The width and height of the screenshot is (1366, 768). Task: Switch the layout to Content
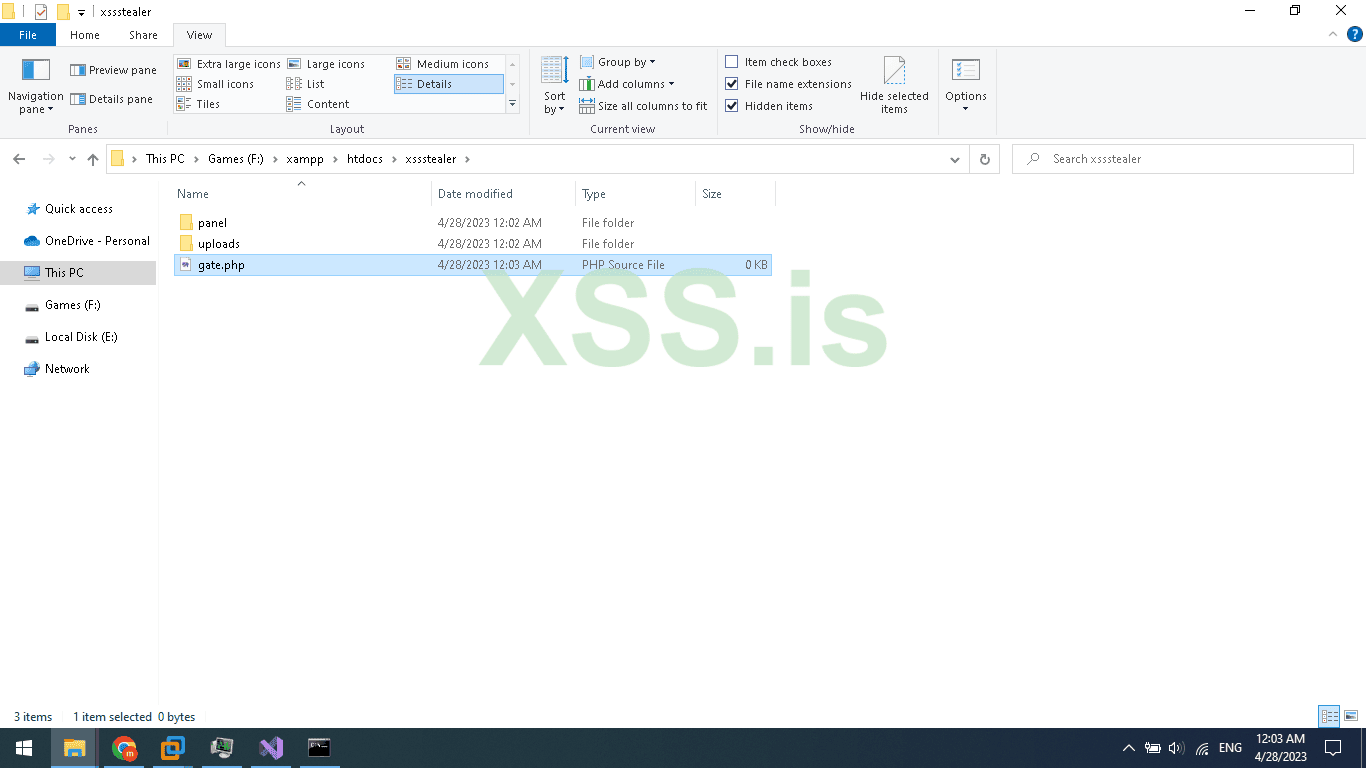tap(318, 104)
